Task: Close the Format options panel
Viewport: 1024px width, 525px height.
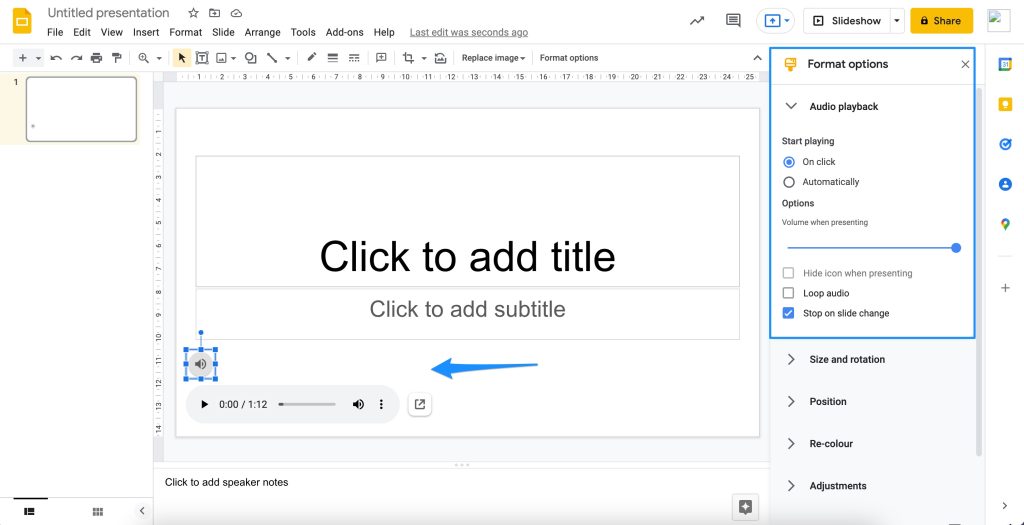Action: point(965,64)
